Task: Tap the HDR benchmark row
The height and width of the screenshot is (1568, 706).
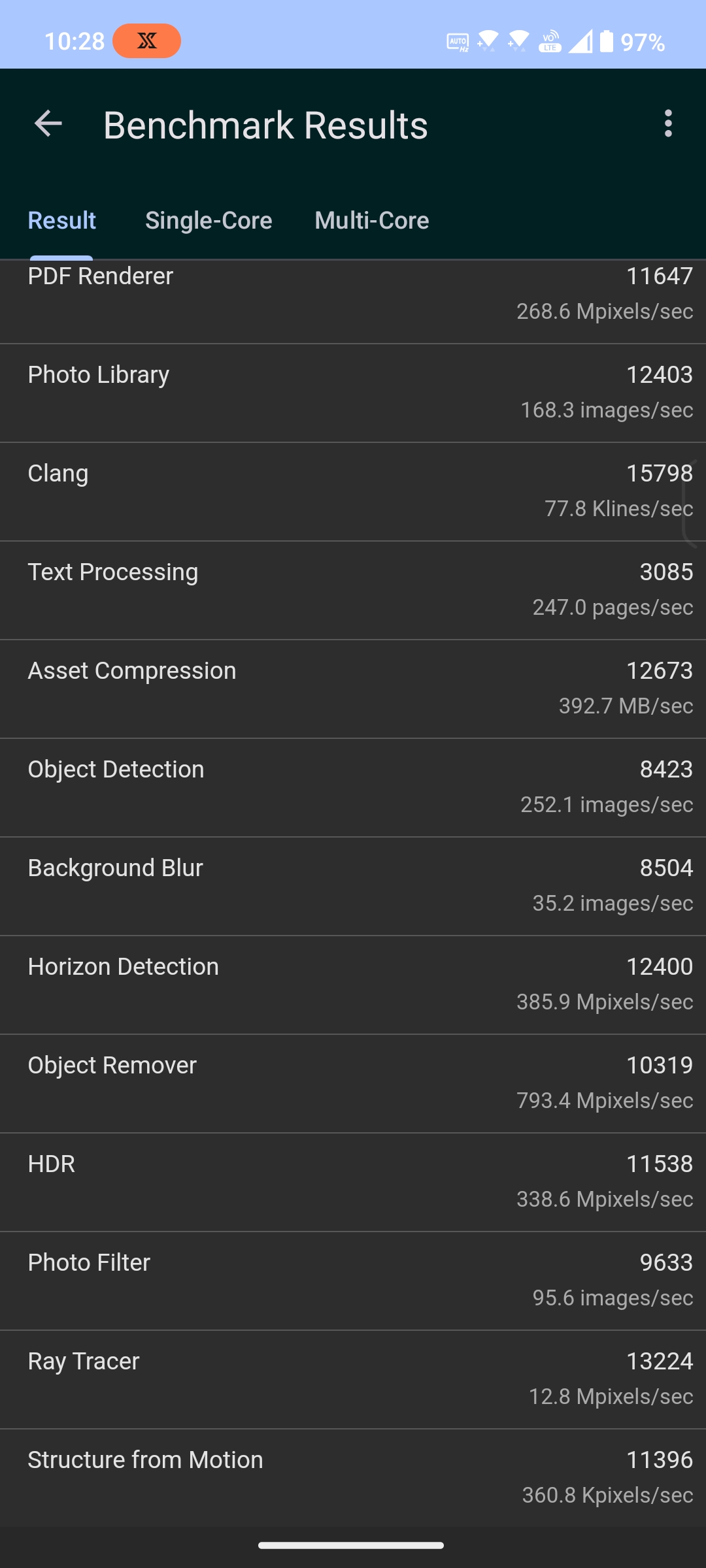Action: (x=353, y=1183)
